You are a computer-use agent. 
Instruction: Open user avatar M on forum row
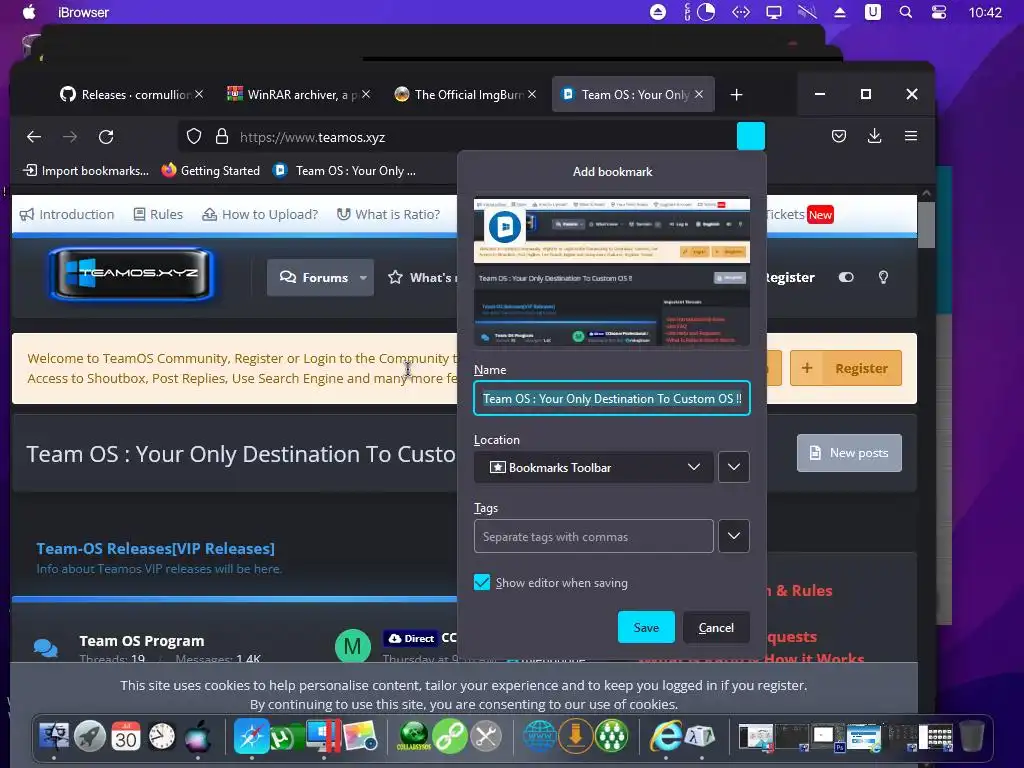click(x=353, y=646)
